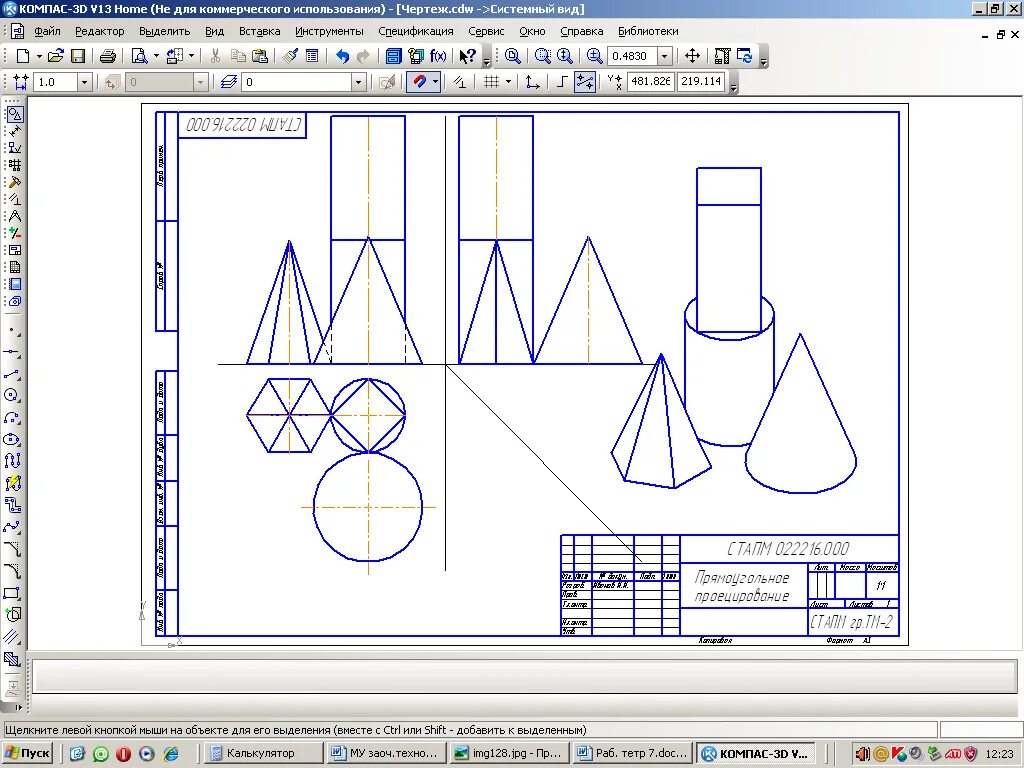
Task: Expand the New document arrow dropdown
Action: 39,56
